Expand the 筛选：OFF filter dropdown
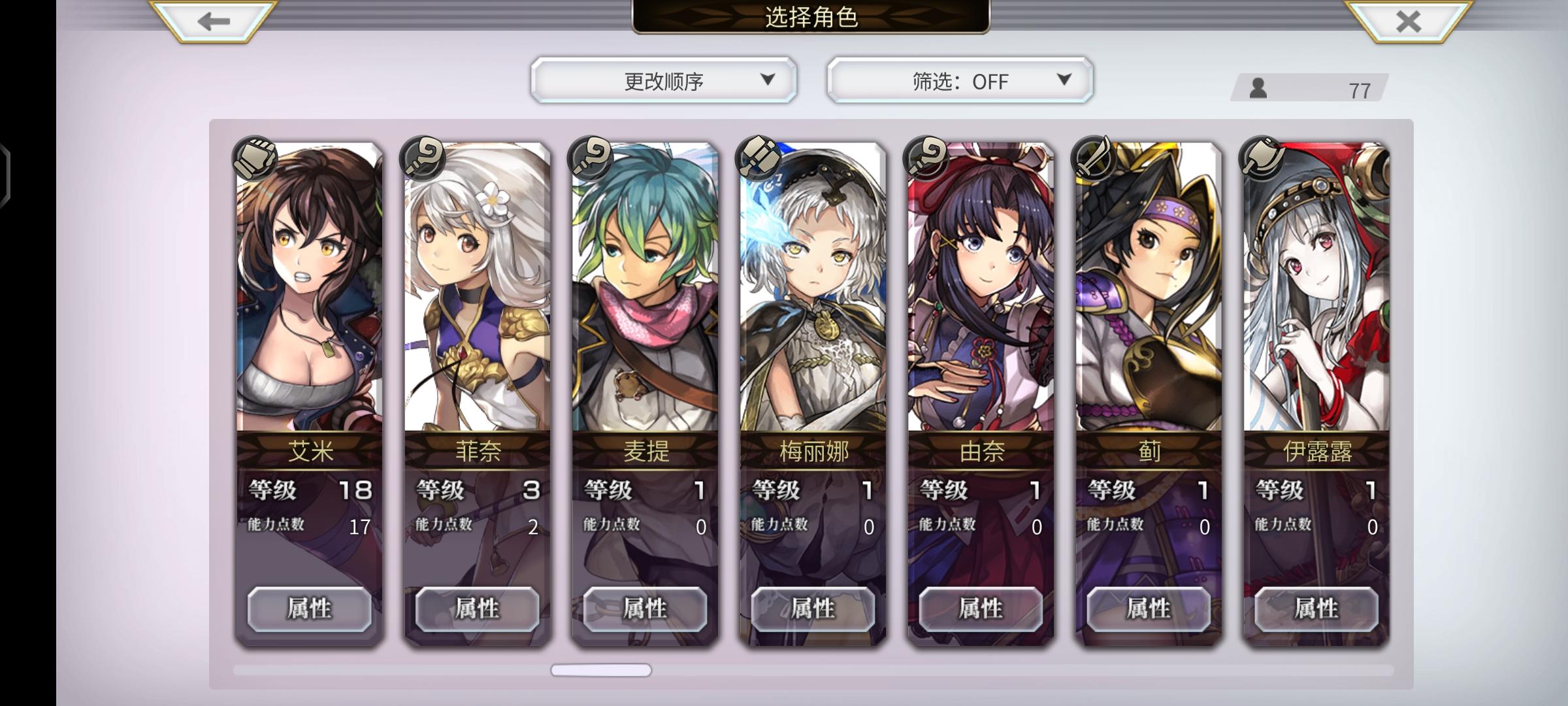1568x706 pixels. click(x=960, y=80)
